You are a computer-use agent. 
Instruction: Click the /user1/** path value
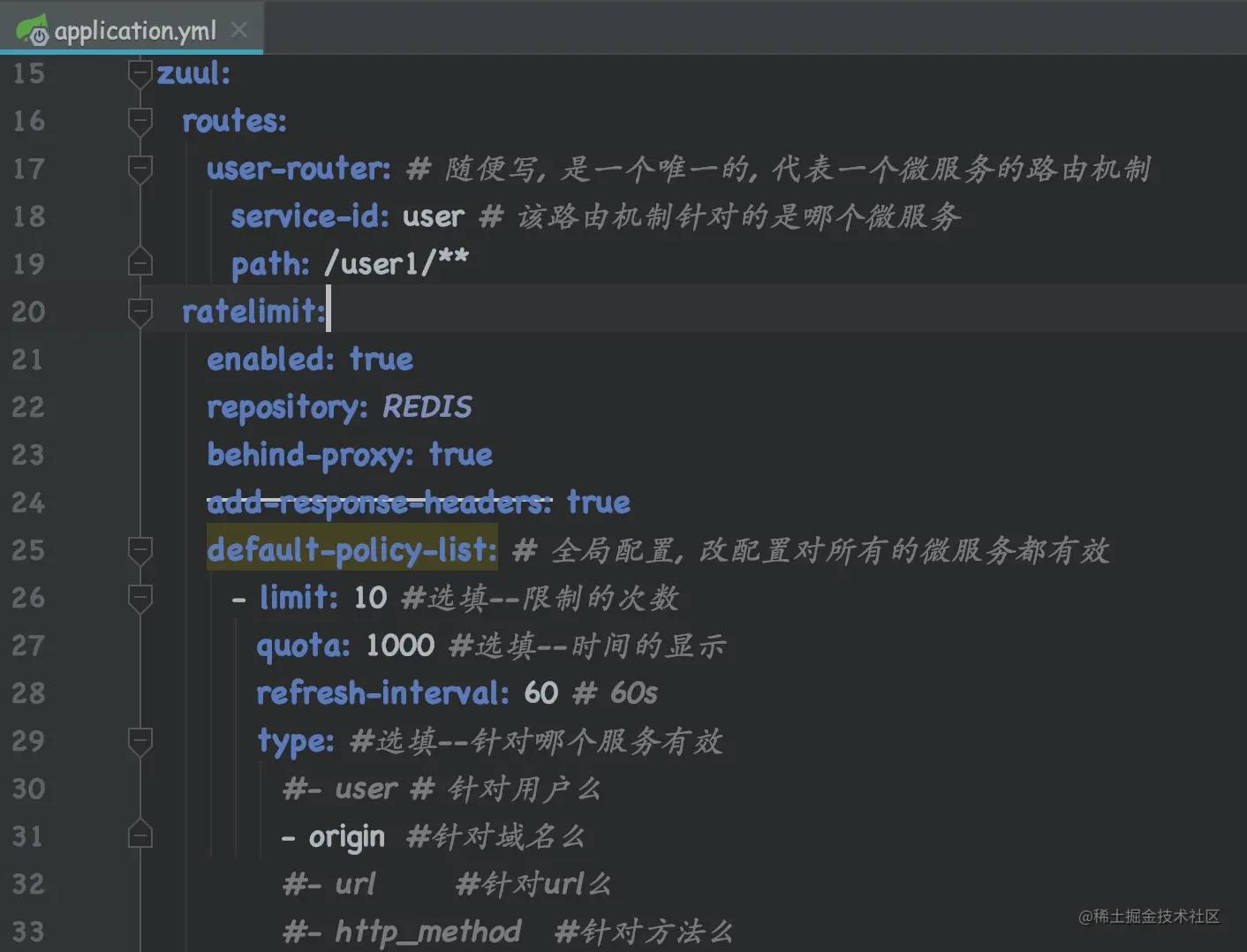click(397, 263)
